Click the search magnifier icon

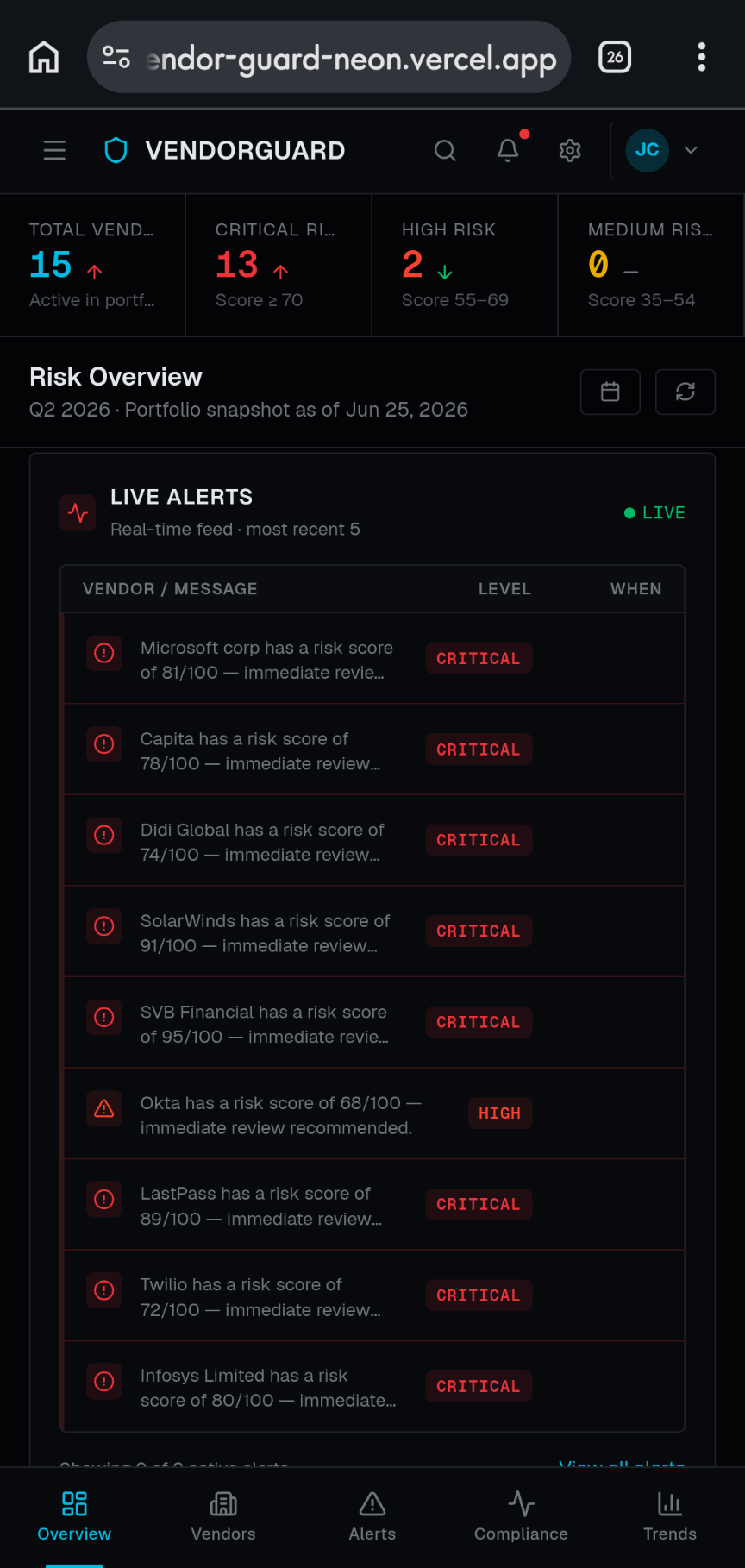[445, 150]
